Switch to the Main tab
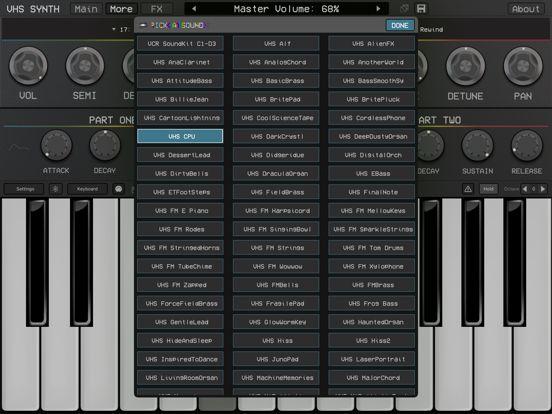The width and height of the screenshot is (552, 414). [86, 9]
